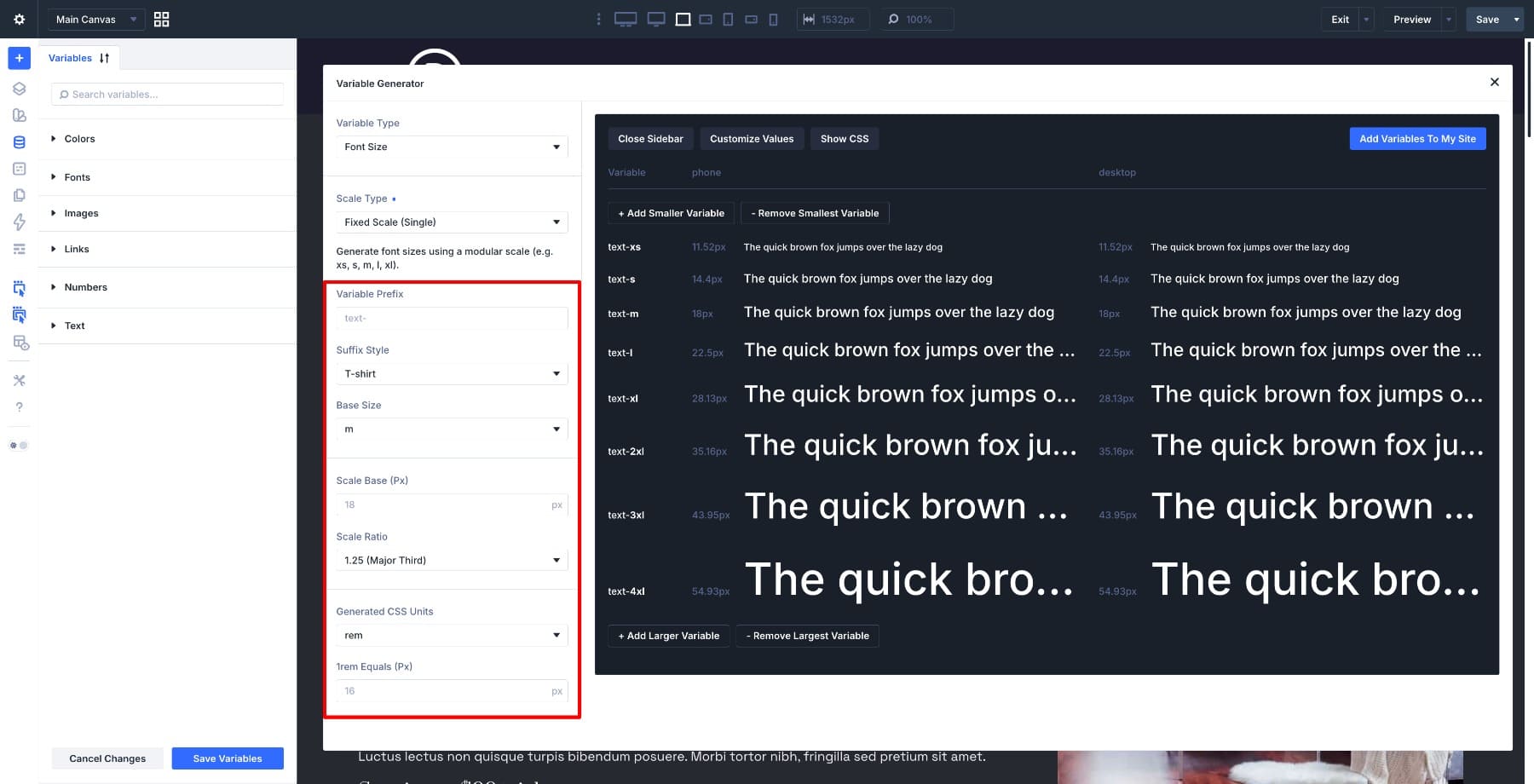This screenshot has height=784, width=1534.
Task: Switch to the Variables tab
Action: (70, 58)
